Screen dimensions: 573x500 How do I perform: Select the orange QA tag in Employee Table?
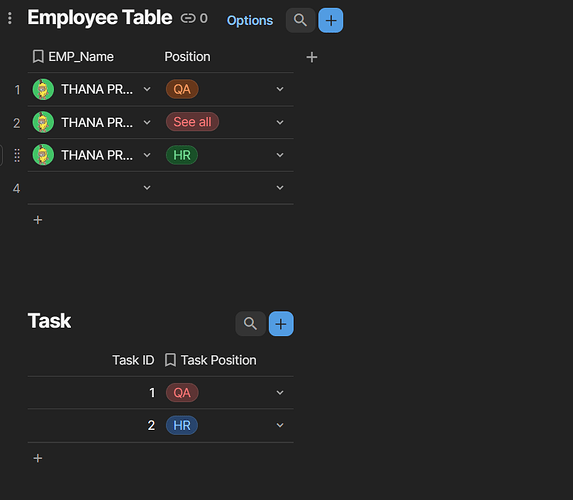(182, 89)
